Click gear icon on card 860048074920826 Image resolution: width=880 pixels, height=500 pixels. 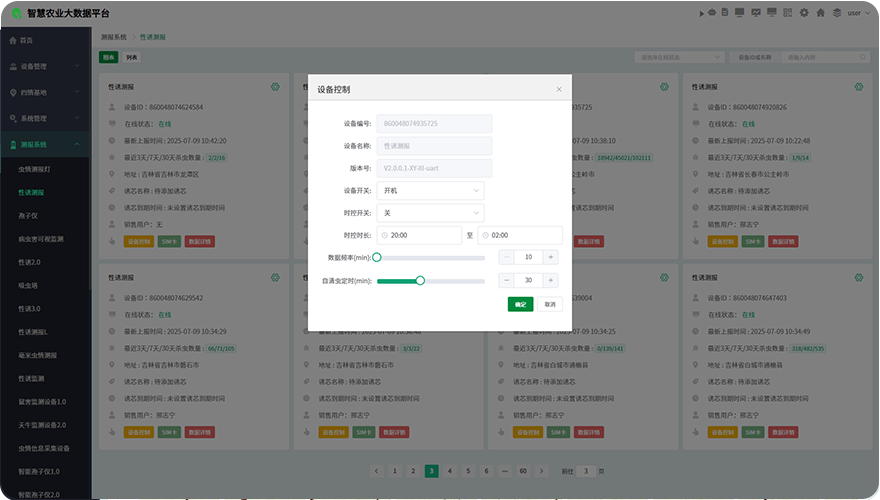pos(859,86)
